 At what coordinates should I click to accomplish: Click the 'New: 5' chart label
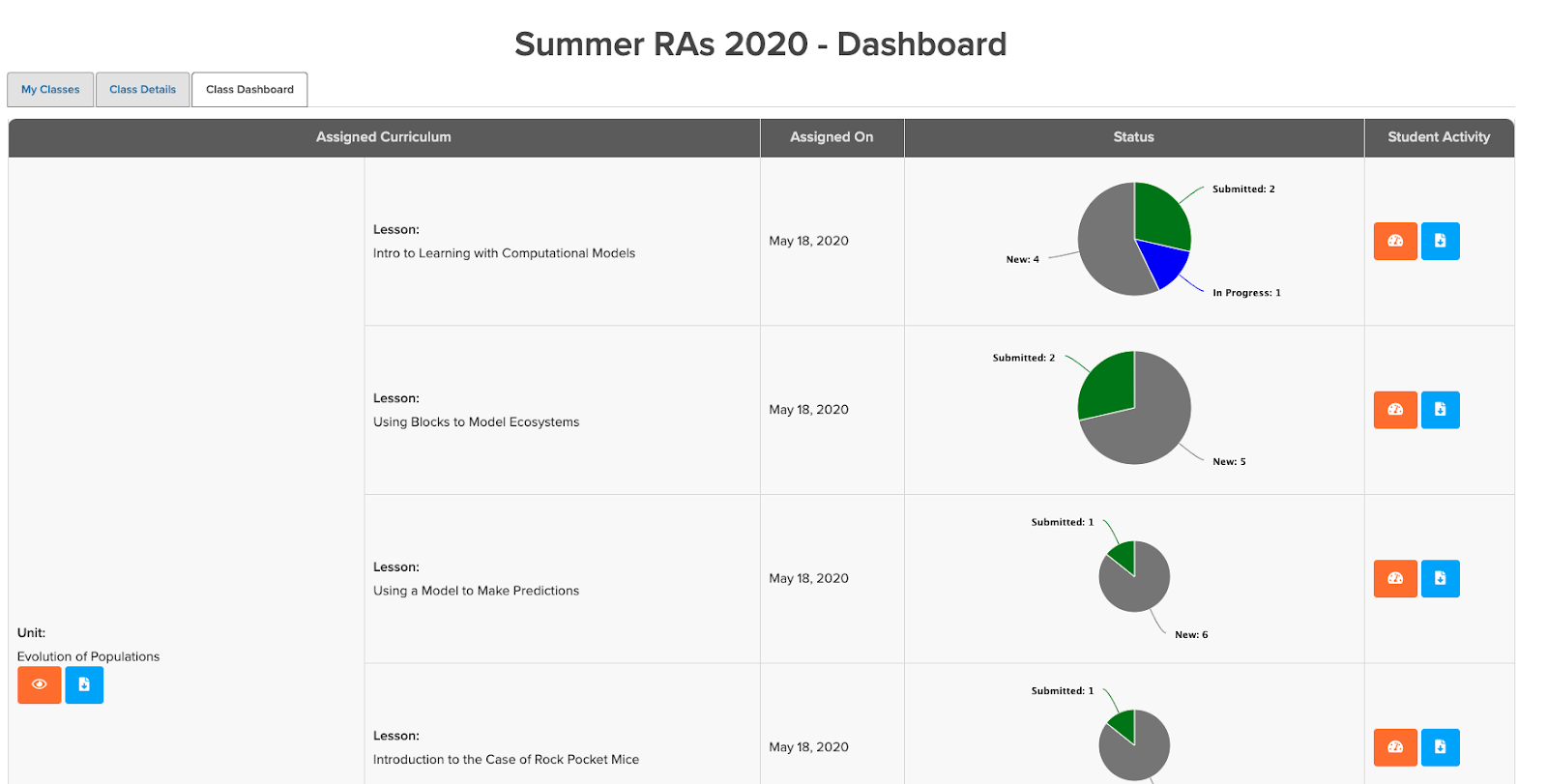point(1229,462)
